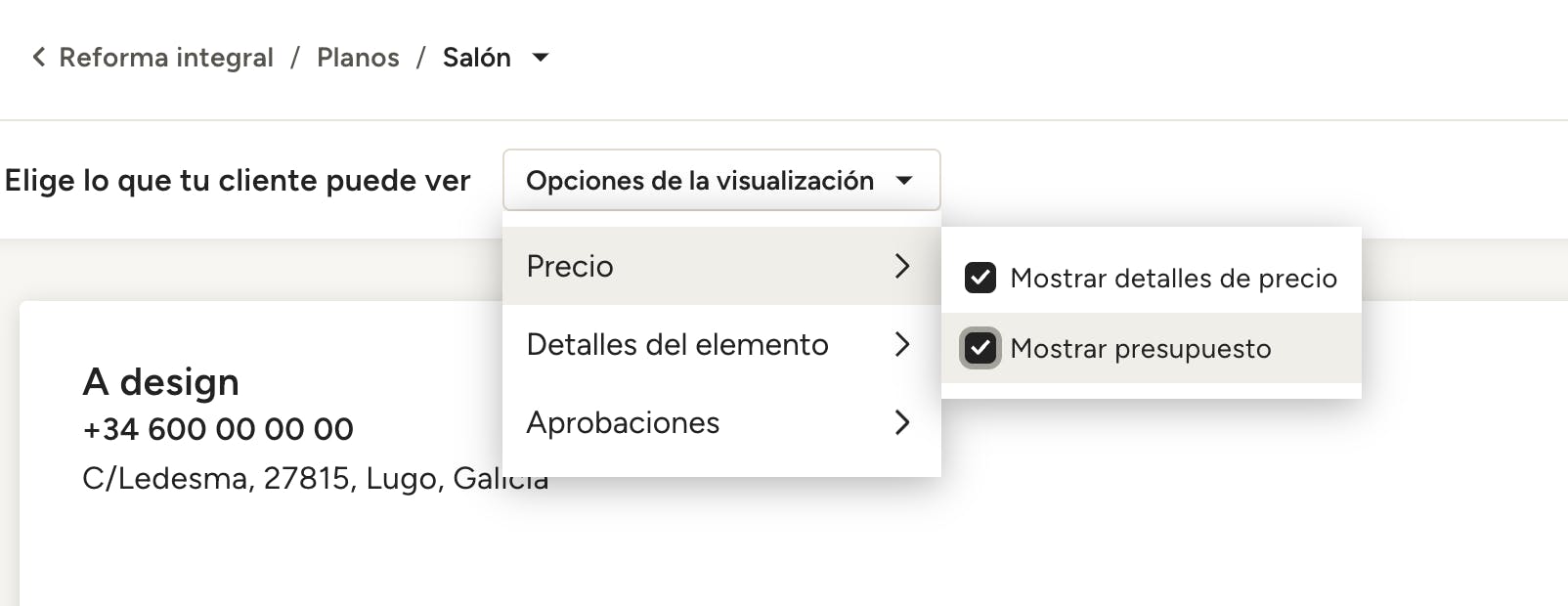The height and width of the screenshot is (606, 1568).
Task: Click the caret arrow inside Opciones de la visualización
Action: (904, 181)
